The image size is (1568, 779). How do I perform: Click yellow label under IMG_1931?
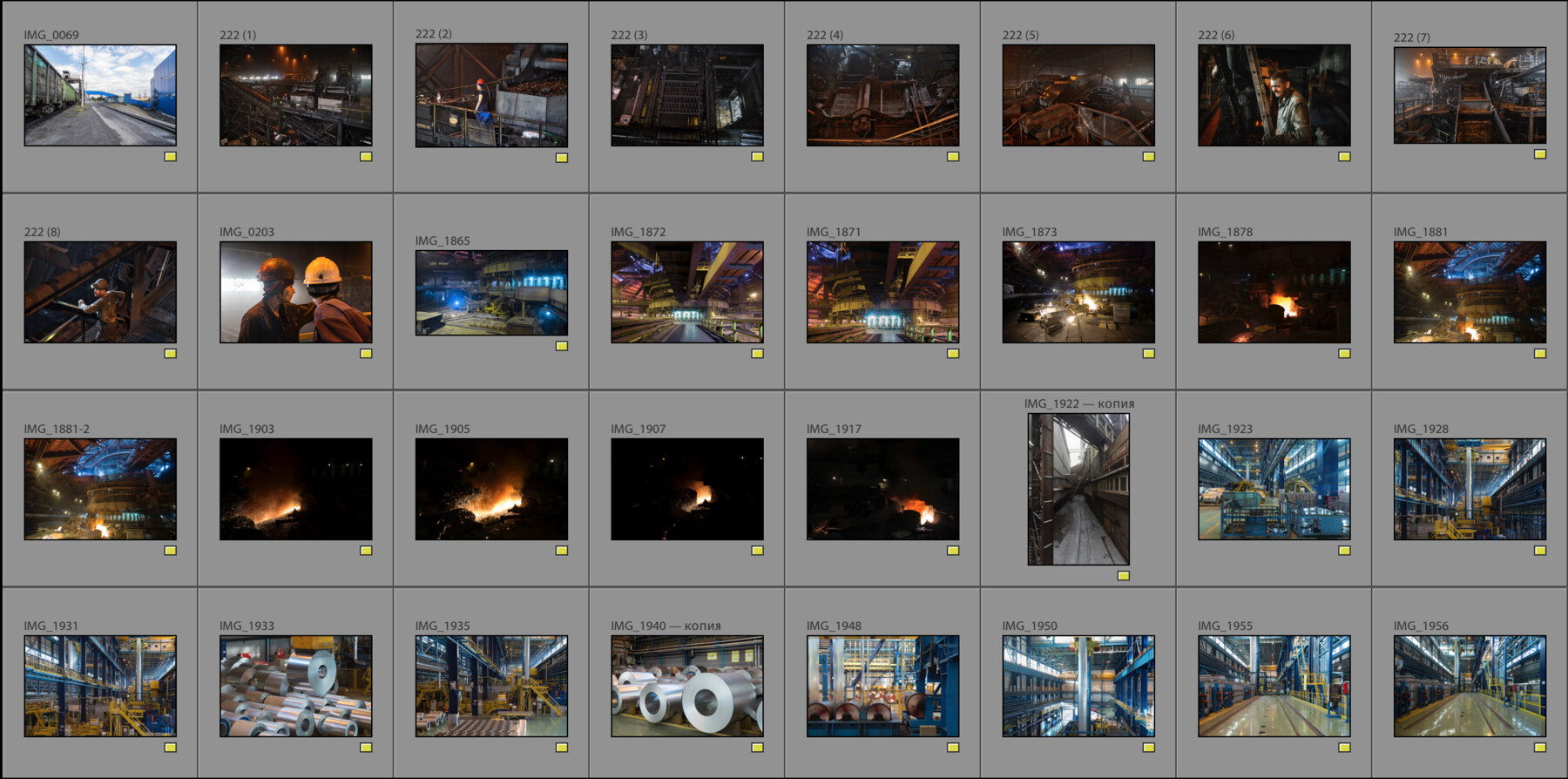(x=171, y=748)
